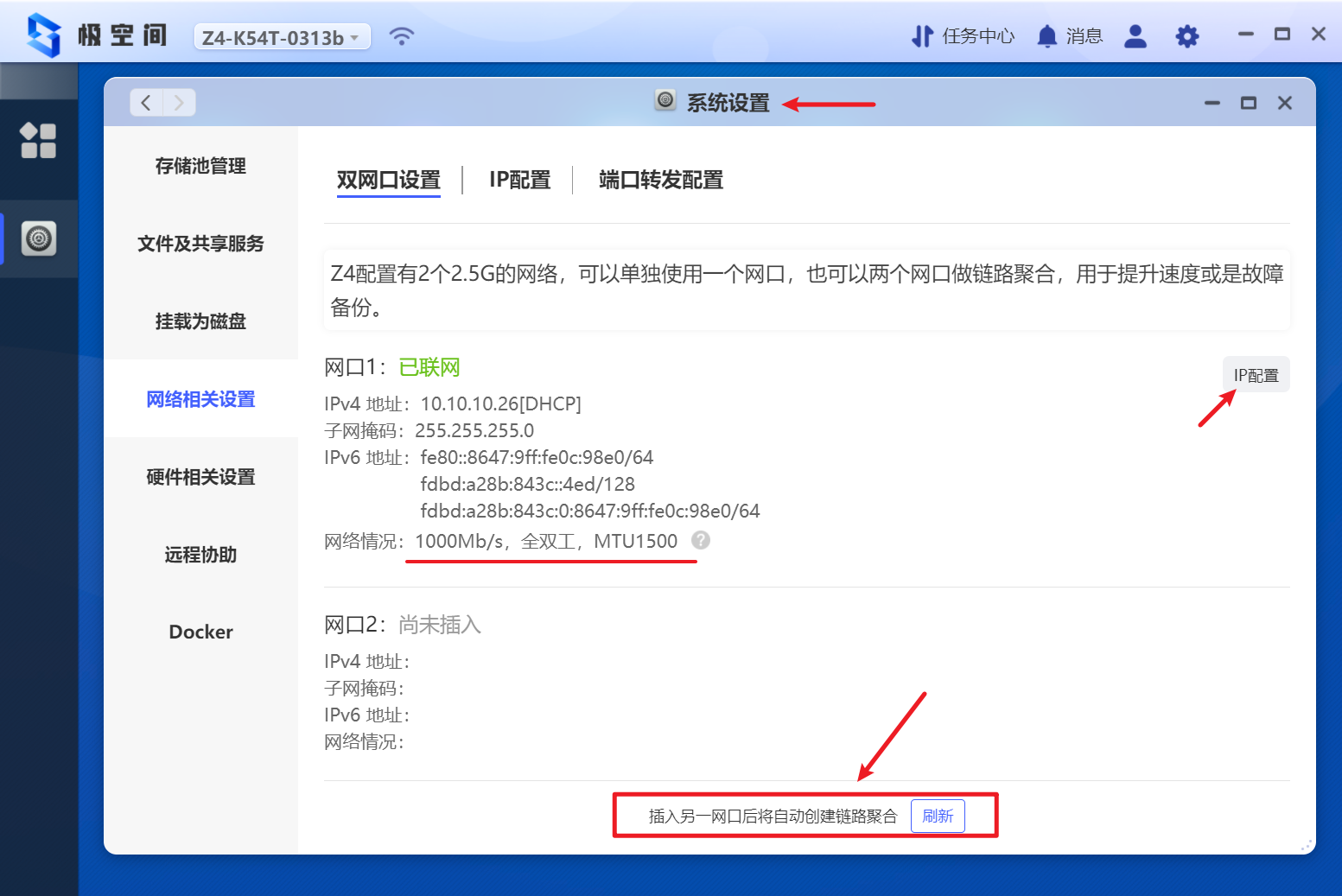
Task: Click the help question mark beside MTU1500
Action: click(700, 540)
